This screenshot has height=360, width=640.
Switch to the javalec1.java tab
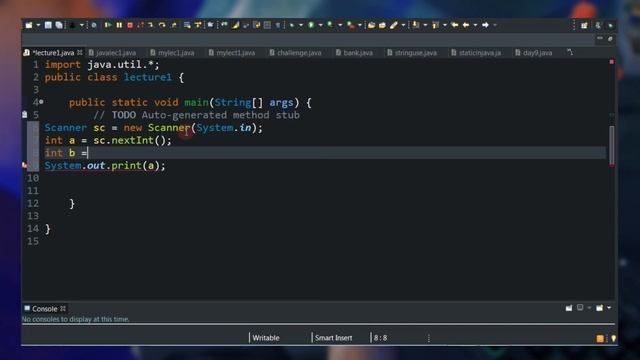pyautogui.click(x=112, y=53)
